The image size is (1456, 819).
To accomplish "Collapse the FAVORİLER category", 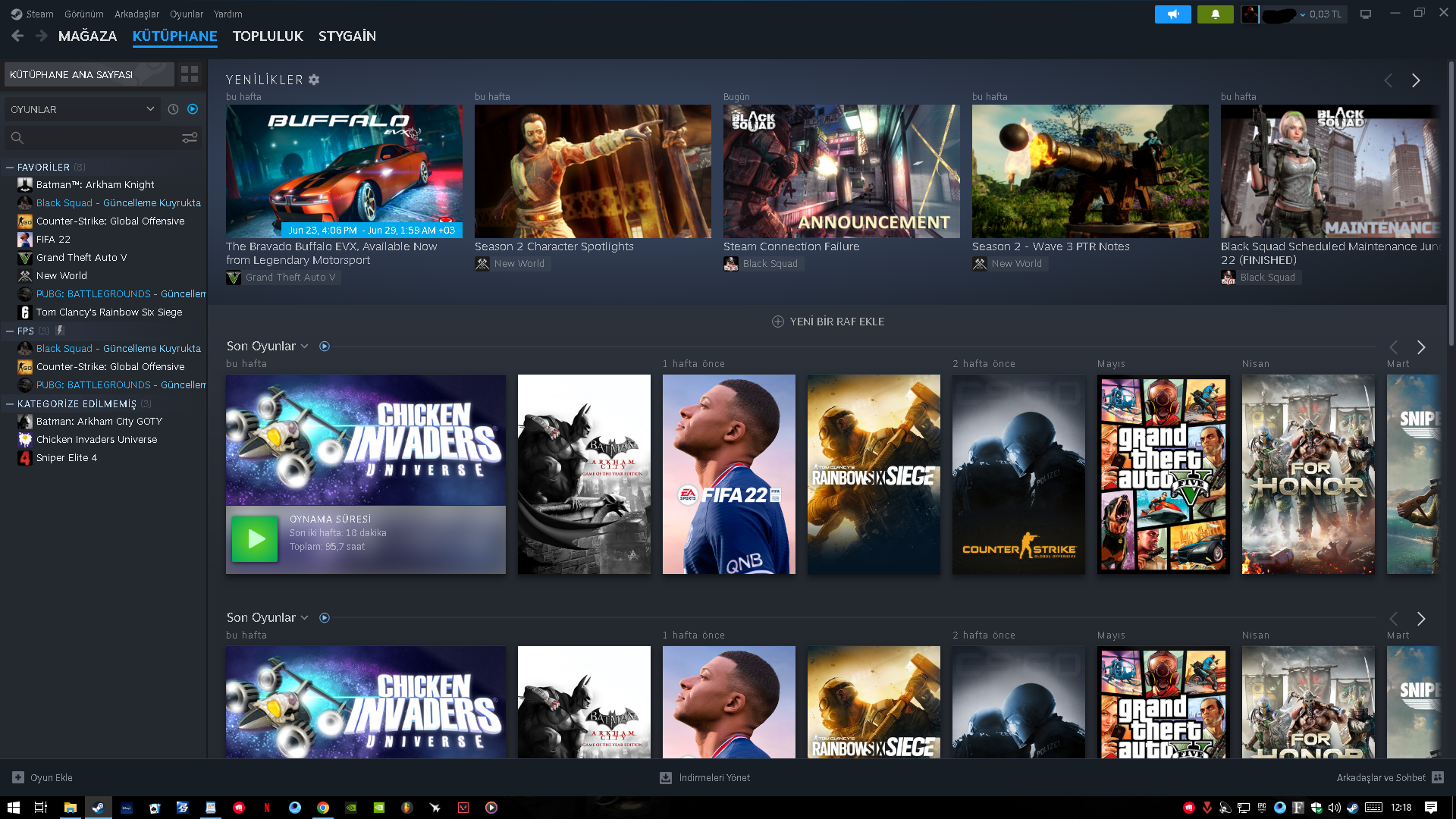I will tap(10, 167).
